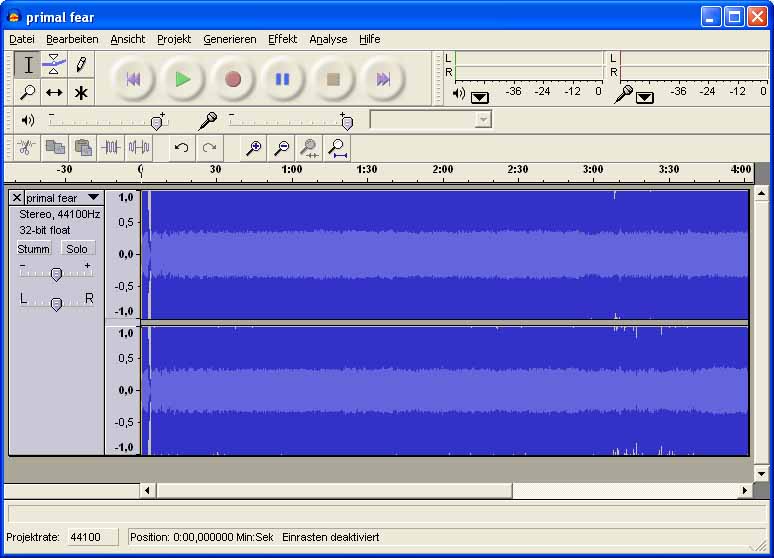Open the Projekt menu

174,39
